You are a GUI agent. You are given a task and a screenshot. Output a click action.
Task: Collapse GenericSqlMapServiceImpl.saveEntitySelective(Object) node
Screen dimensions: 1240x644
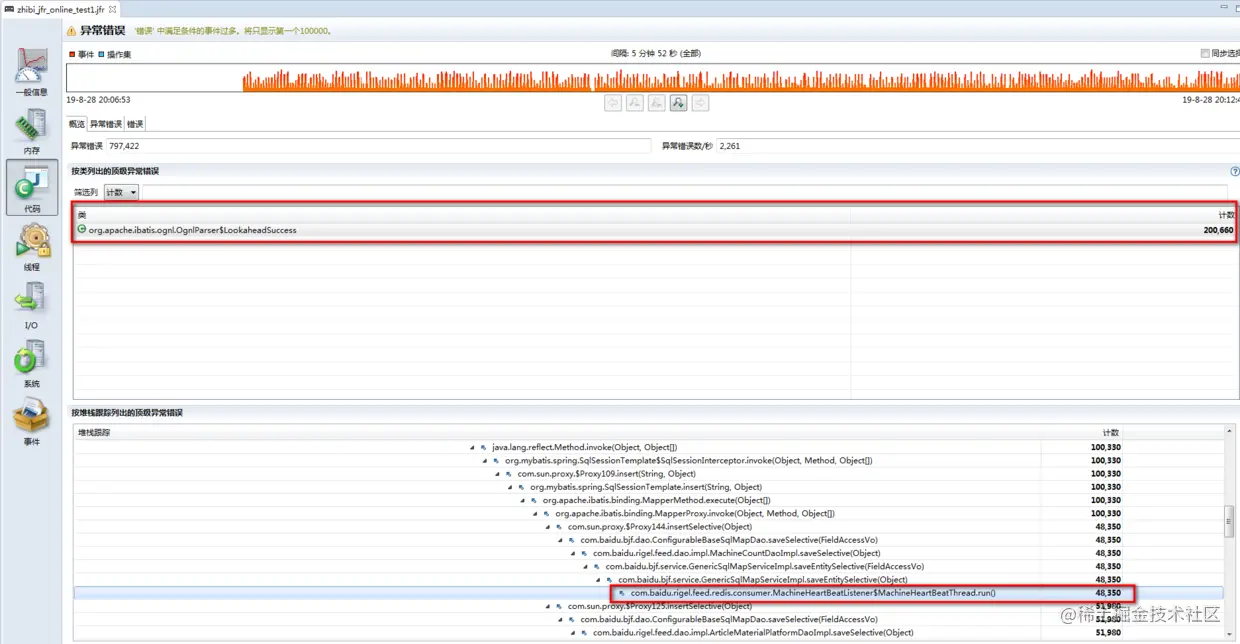pos(599,579)
